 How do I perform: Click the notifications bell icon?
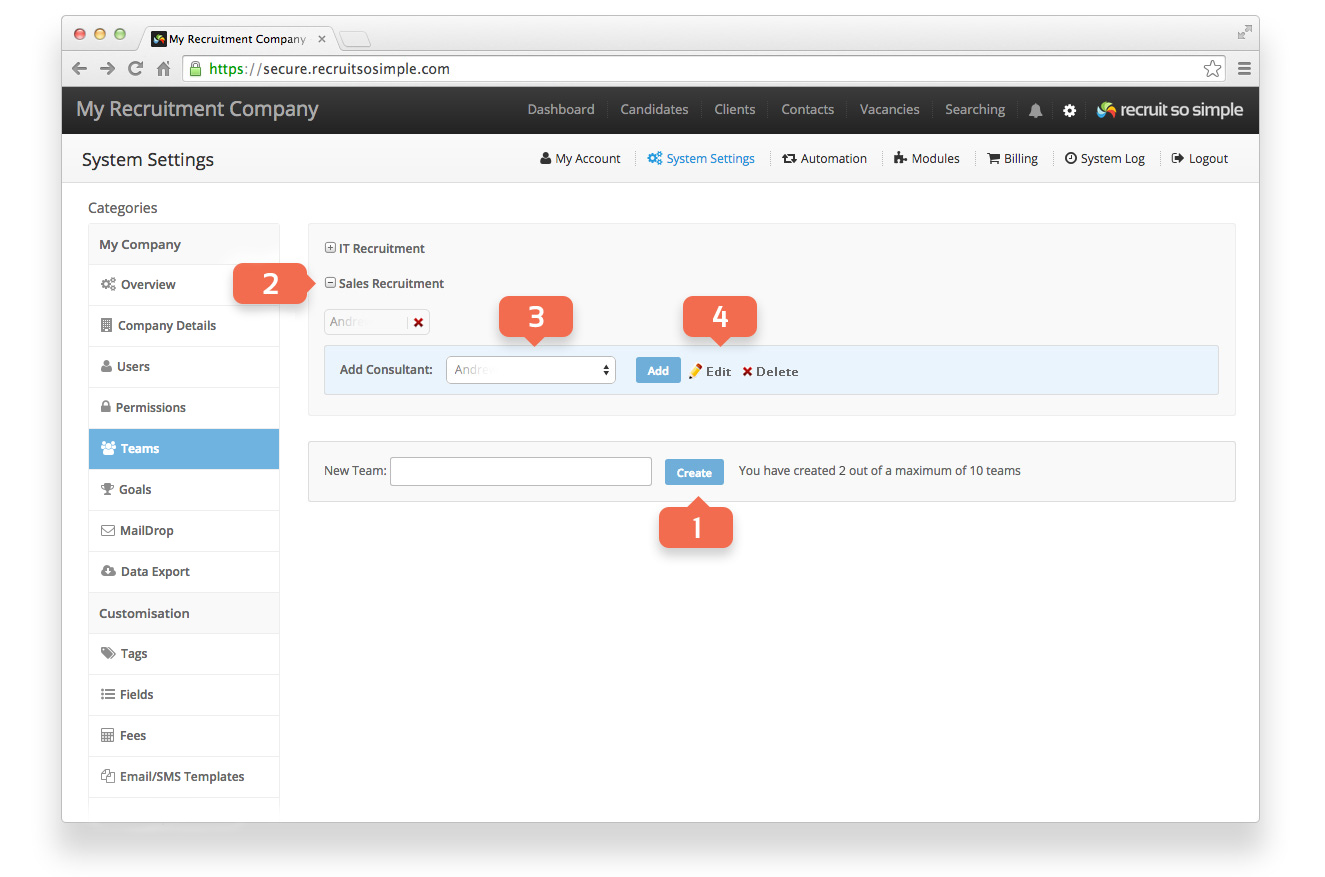click(x=1035, y=111)
